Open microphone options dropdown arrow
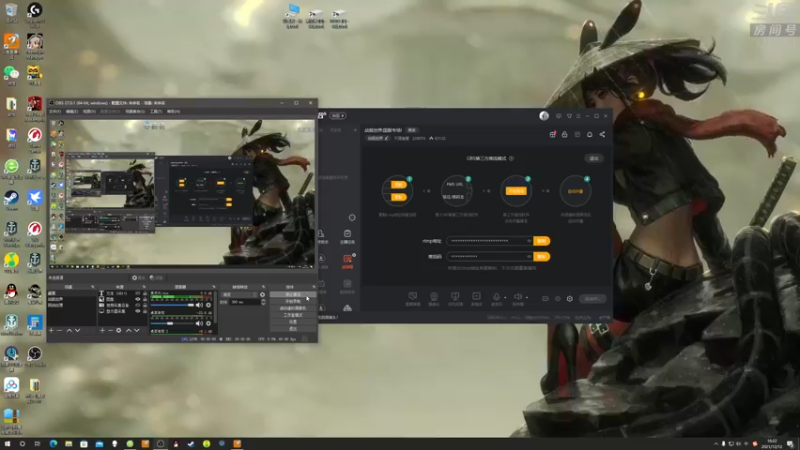 coord(505,297)
